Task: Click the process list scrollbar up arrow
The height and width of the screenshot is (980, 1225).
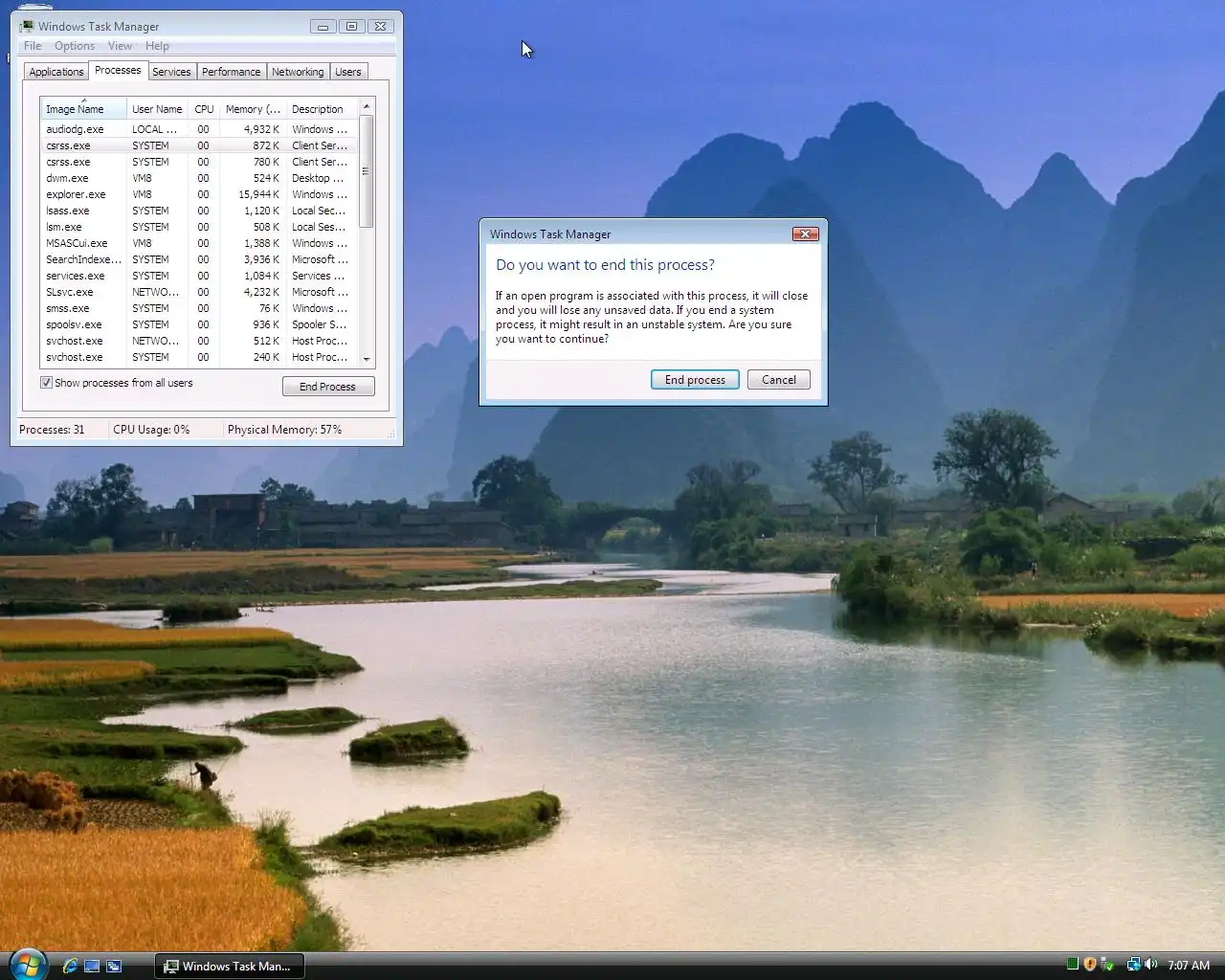Action: pos(367,105)
